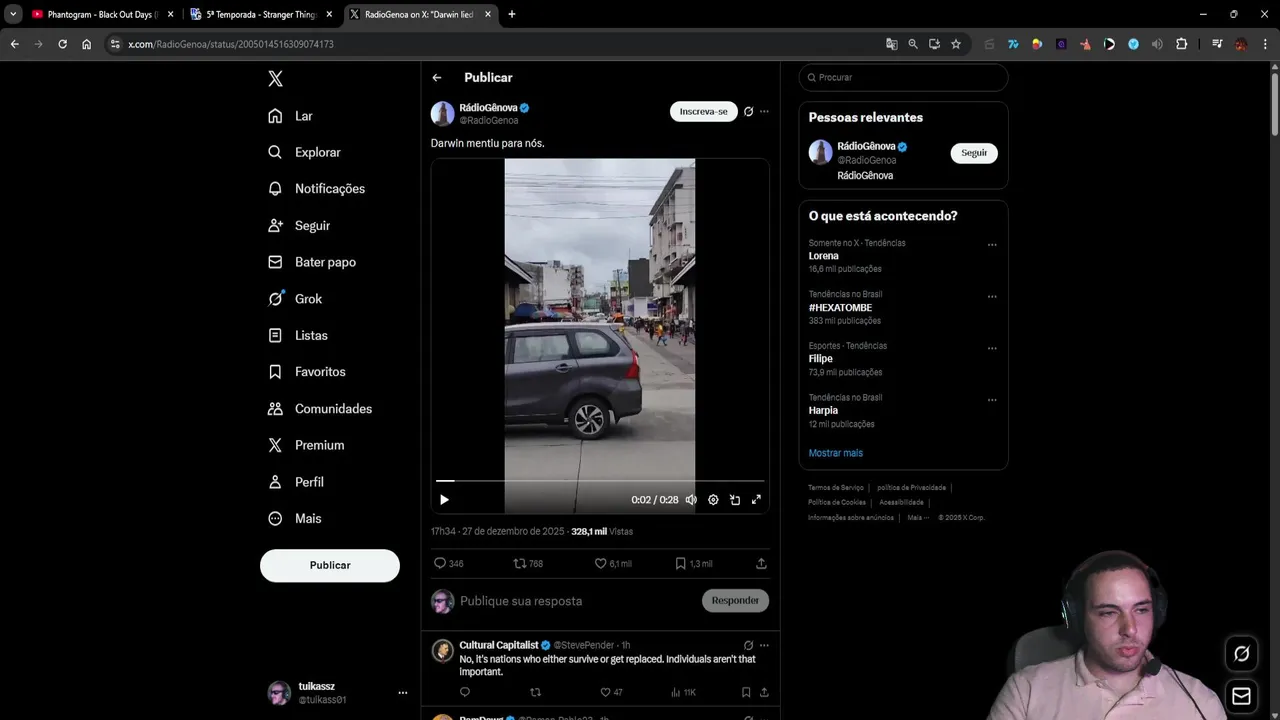Screen dimensions: 1280x720
Task: Open the Perfil sidebar icon
Action: pyautogui.click(x=275, y=482)
